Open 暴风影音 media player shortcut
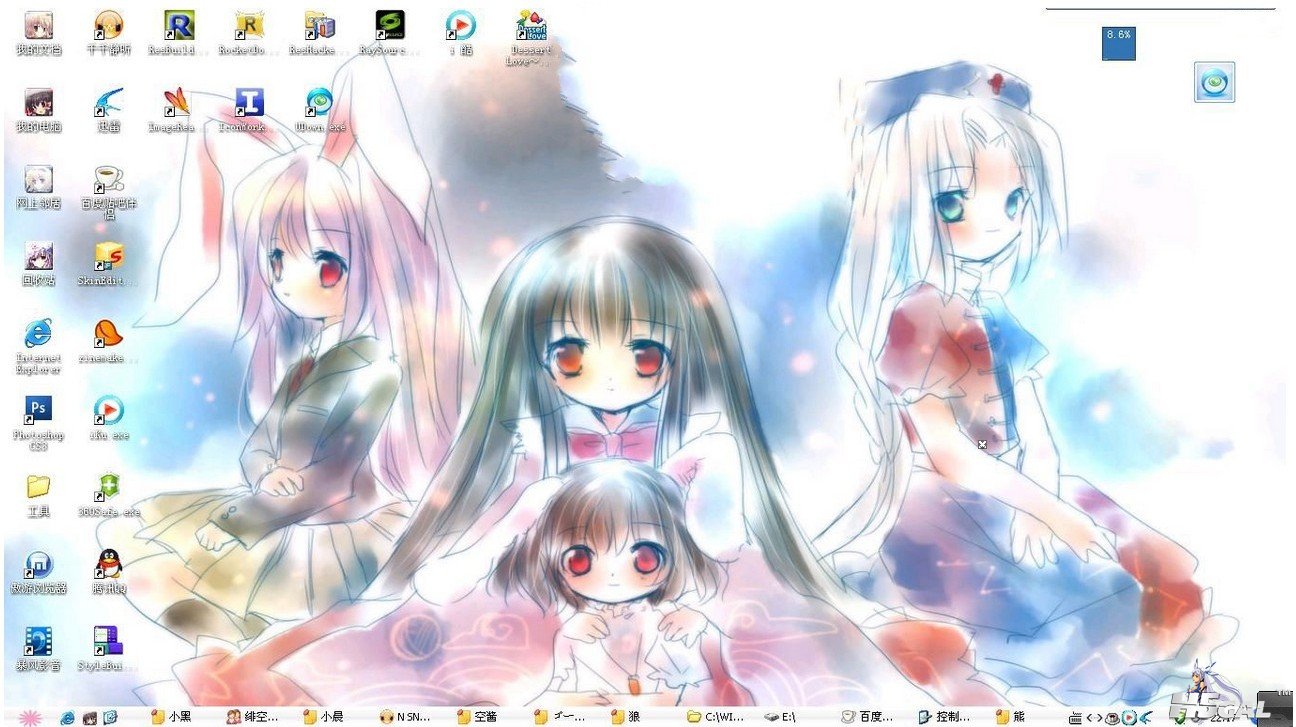The width and height of the screenshot is (1296, 727). pyautogui.click(x=39, y=641)
